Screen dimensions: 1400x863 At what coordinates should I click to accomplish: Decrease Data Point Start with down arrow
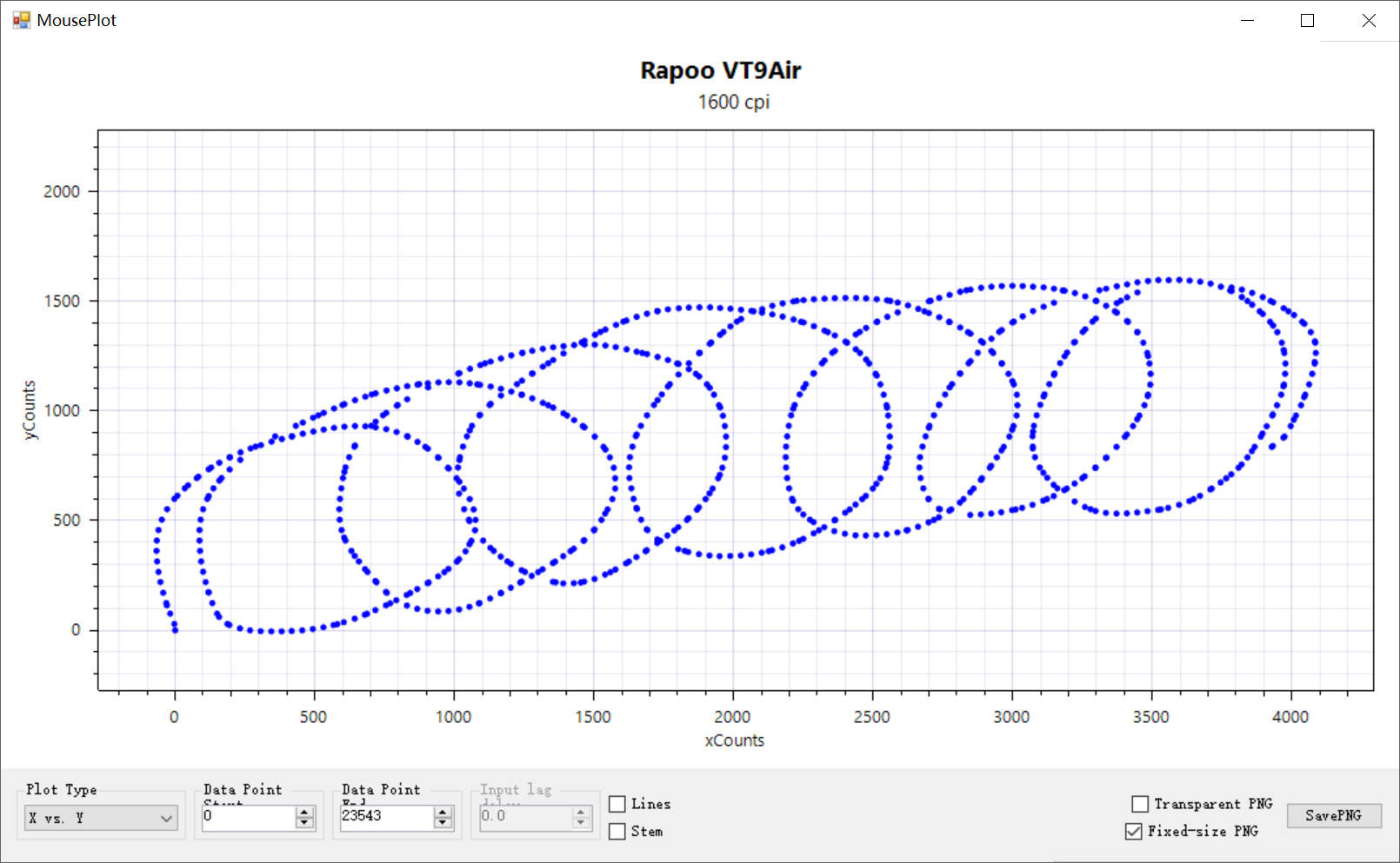pyautogui.click(x=304, y=822)
